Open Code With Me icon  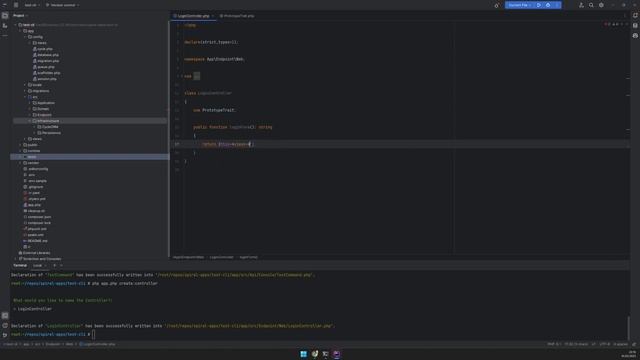click(581, 5)
